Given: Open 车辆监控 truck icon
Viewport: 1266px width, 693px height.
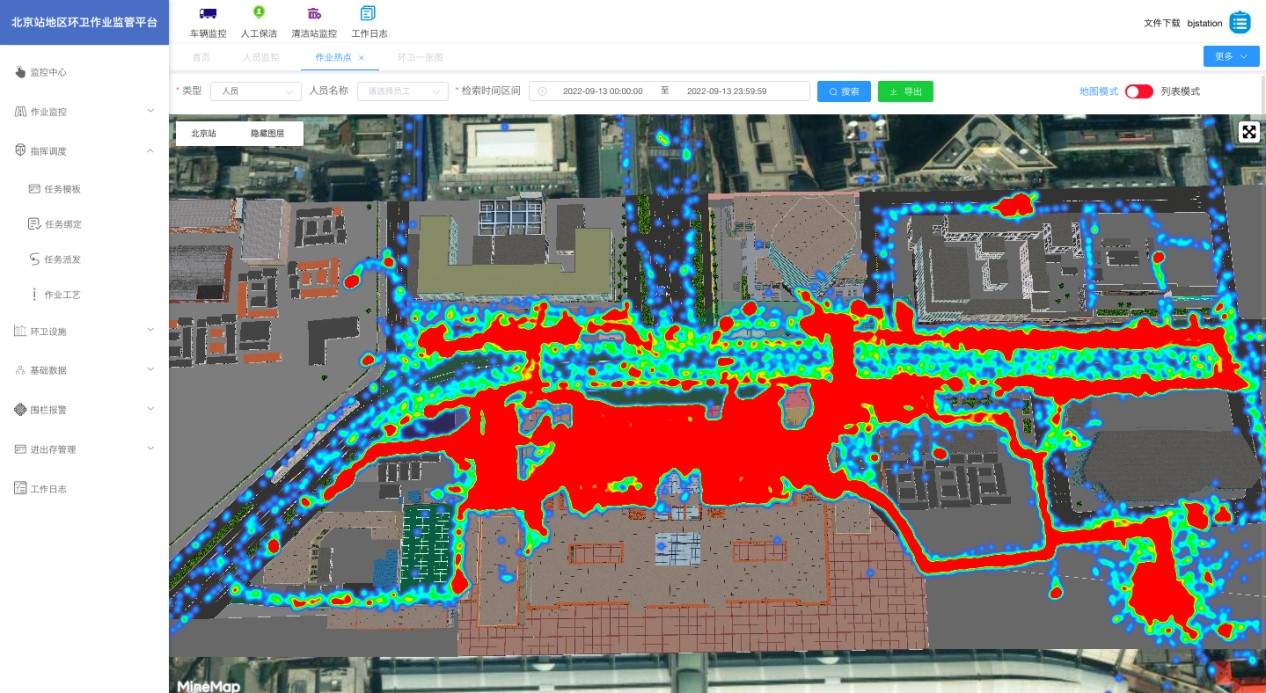Looking at the screenshot, I should tap(208, 13).
